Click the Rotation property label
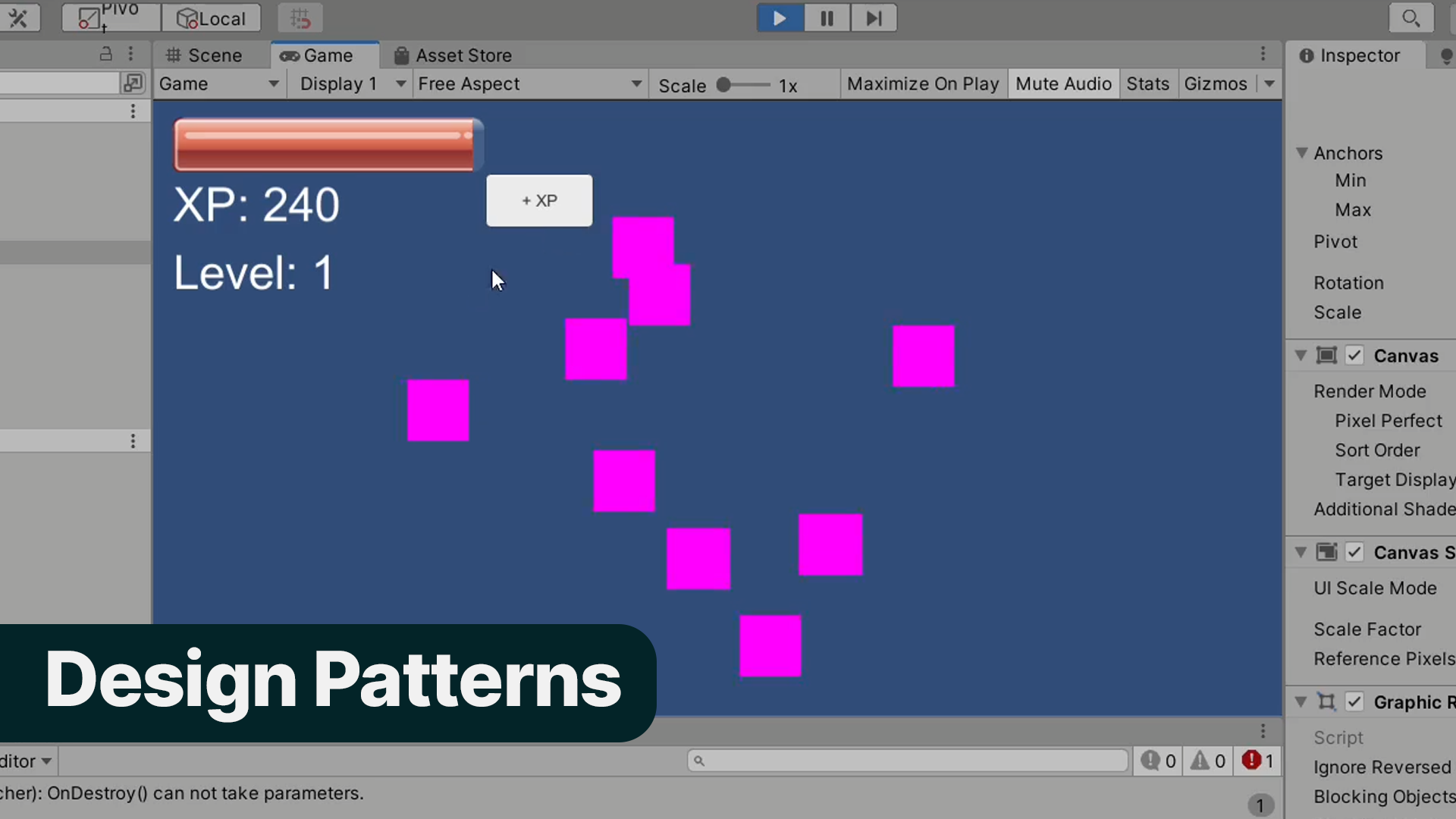Screen dimensions: 1456x819 tap(1348, 283)
